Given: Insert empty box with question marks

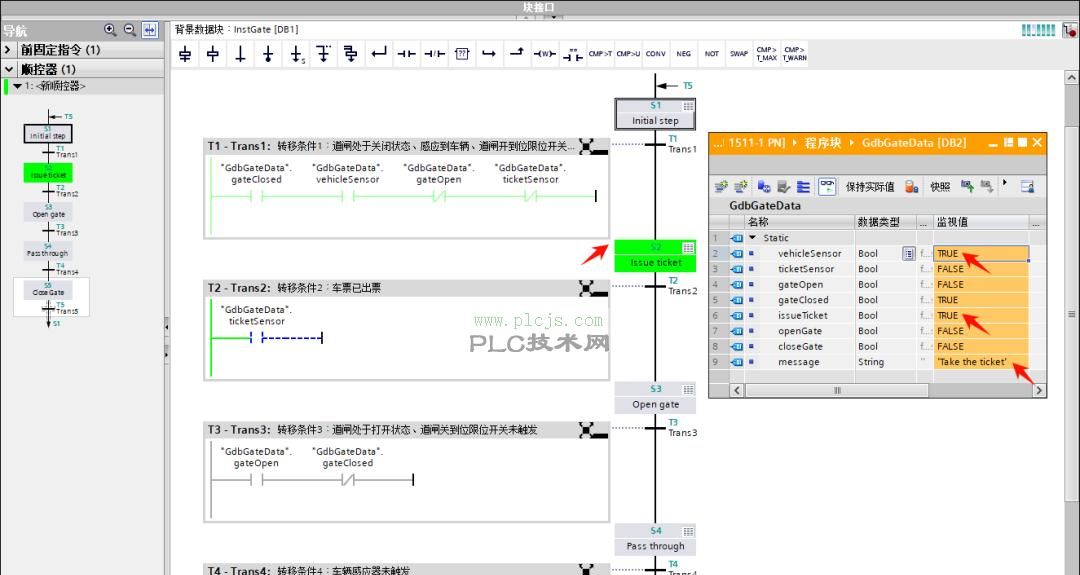Looking at the screenshot, I should pyautogui.click(x=461, y=54).
